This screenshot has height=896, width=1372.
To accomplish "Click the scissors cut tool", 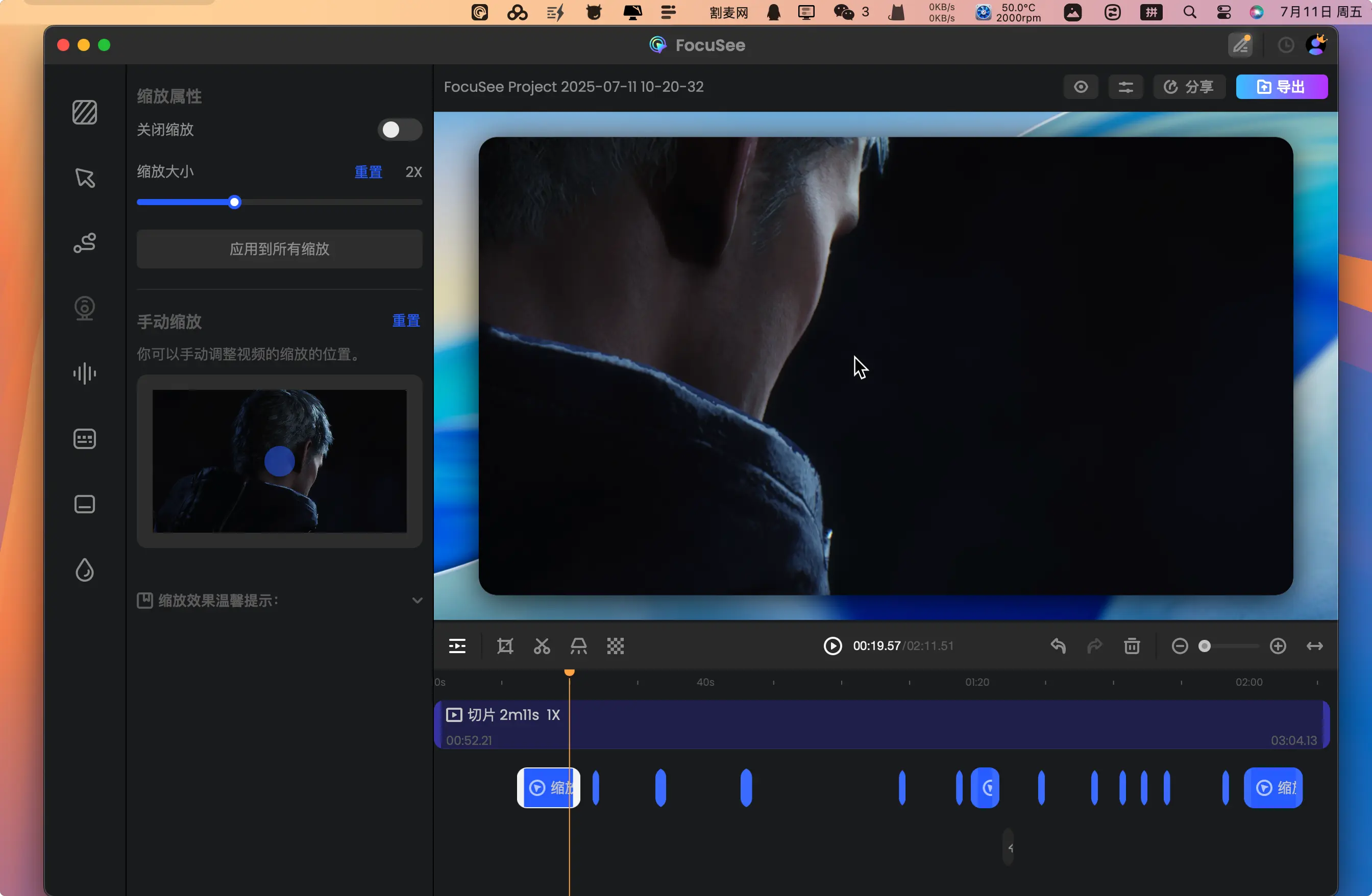I will tap(542, 646).
